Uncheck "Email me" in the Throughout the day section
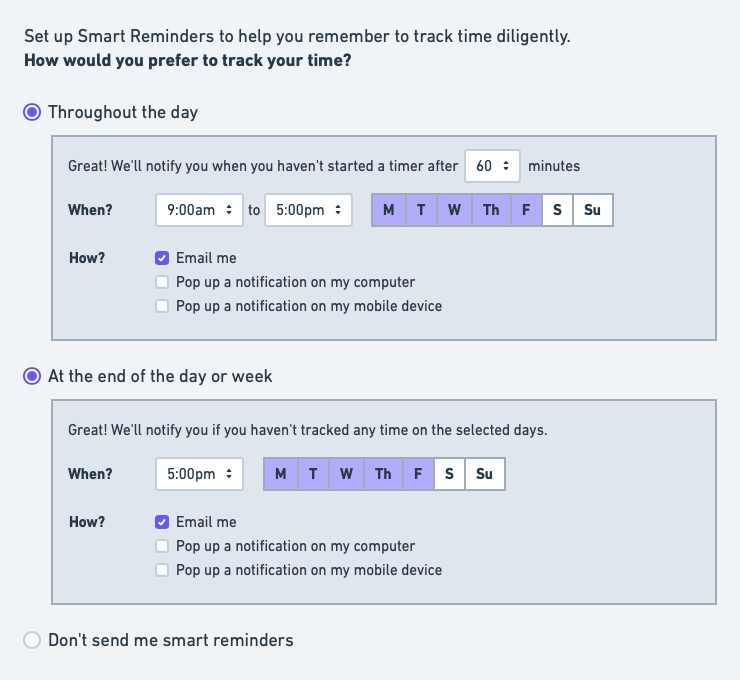Screen dimensions: 740x680 coord(162,258)
